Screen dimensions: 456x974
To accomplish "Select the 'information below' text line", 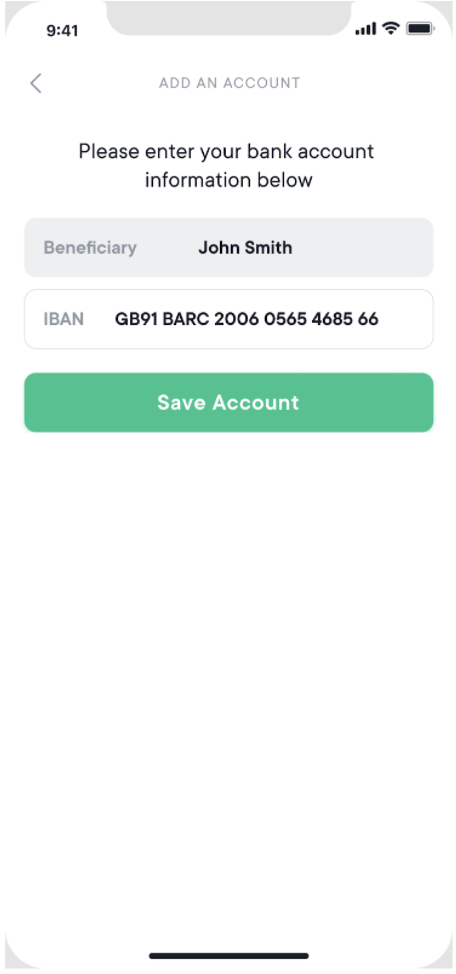I will click(x=229, y=180).
